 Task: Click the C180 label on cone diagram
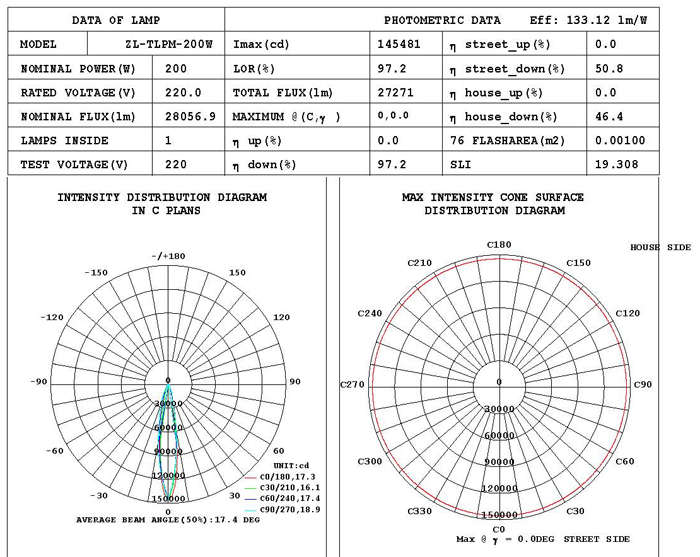pos(499,245)
